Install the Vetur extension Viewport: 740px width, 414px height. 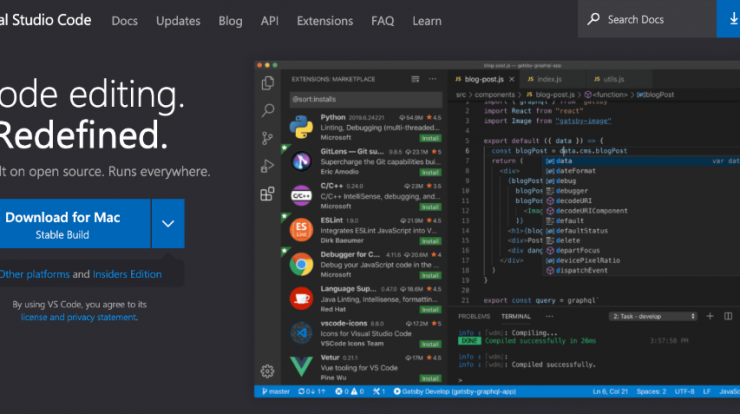point(430,379)
